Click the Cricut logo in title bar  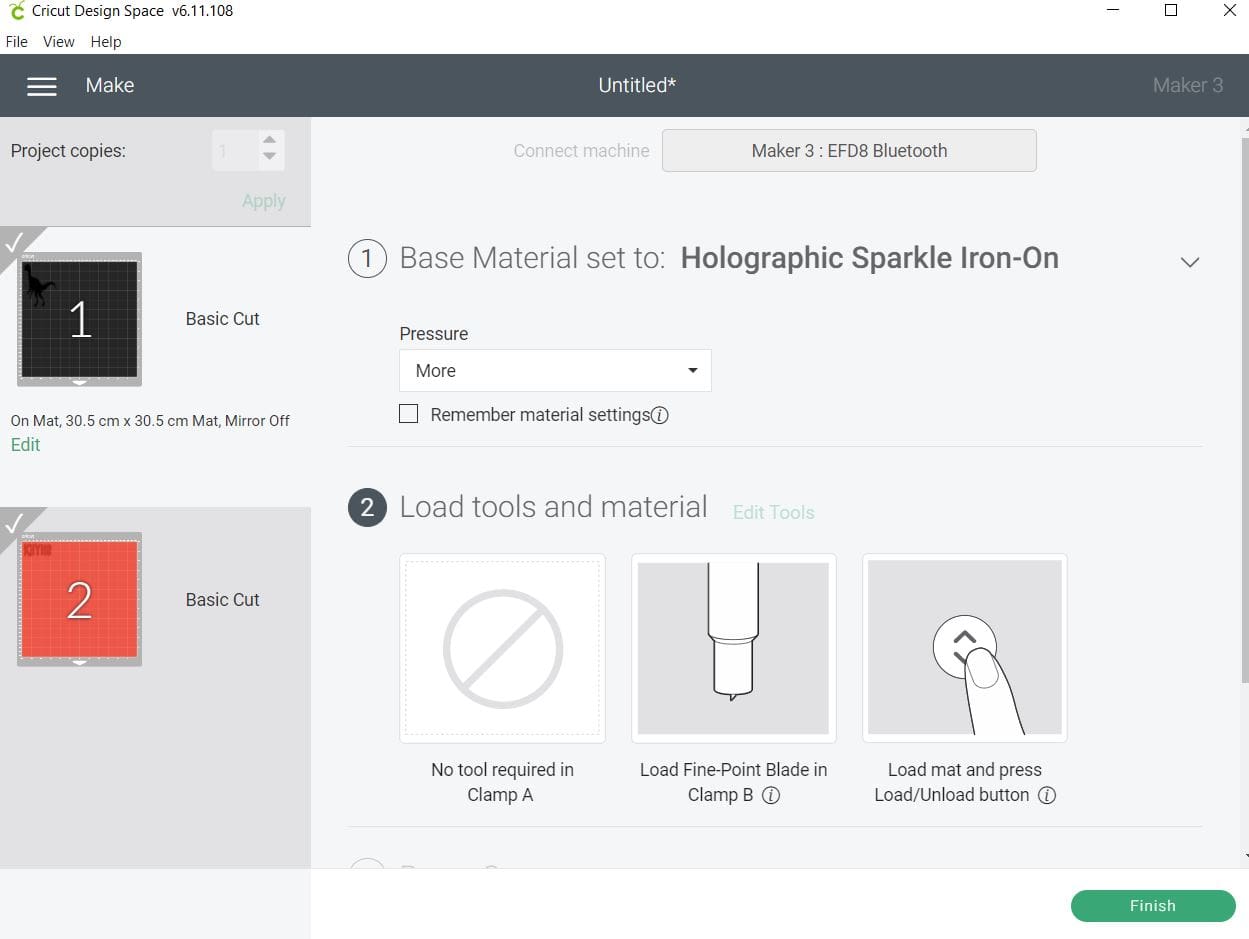pyautogui.click(x=15, y=11)
